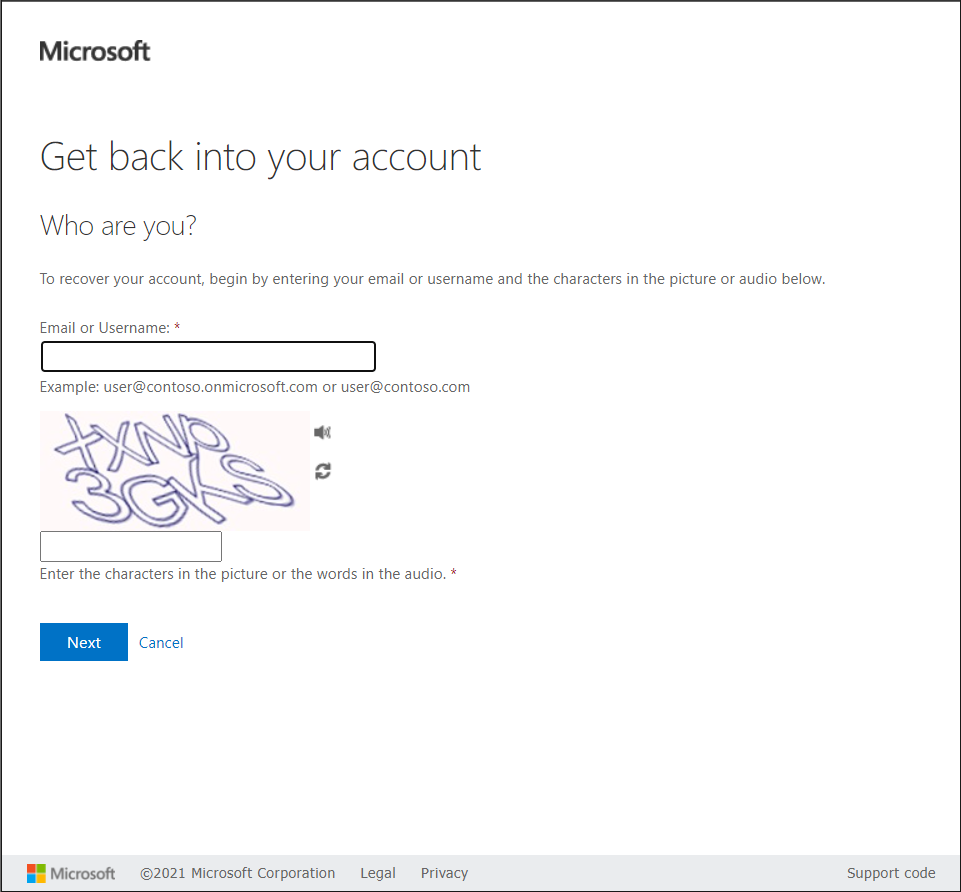Click the 'Get back into your account' heading

[260, 157]
